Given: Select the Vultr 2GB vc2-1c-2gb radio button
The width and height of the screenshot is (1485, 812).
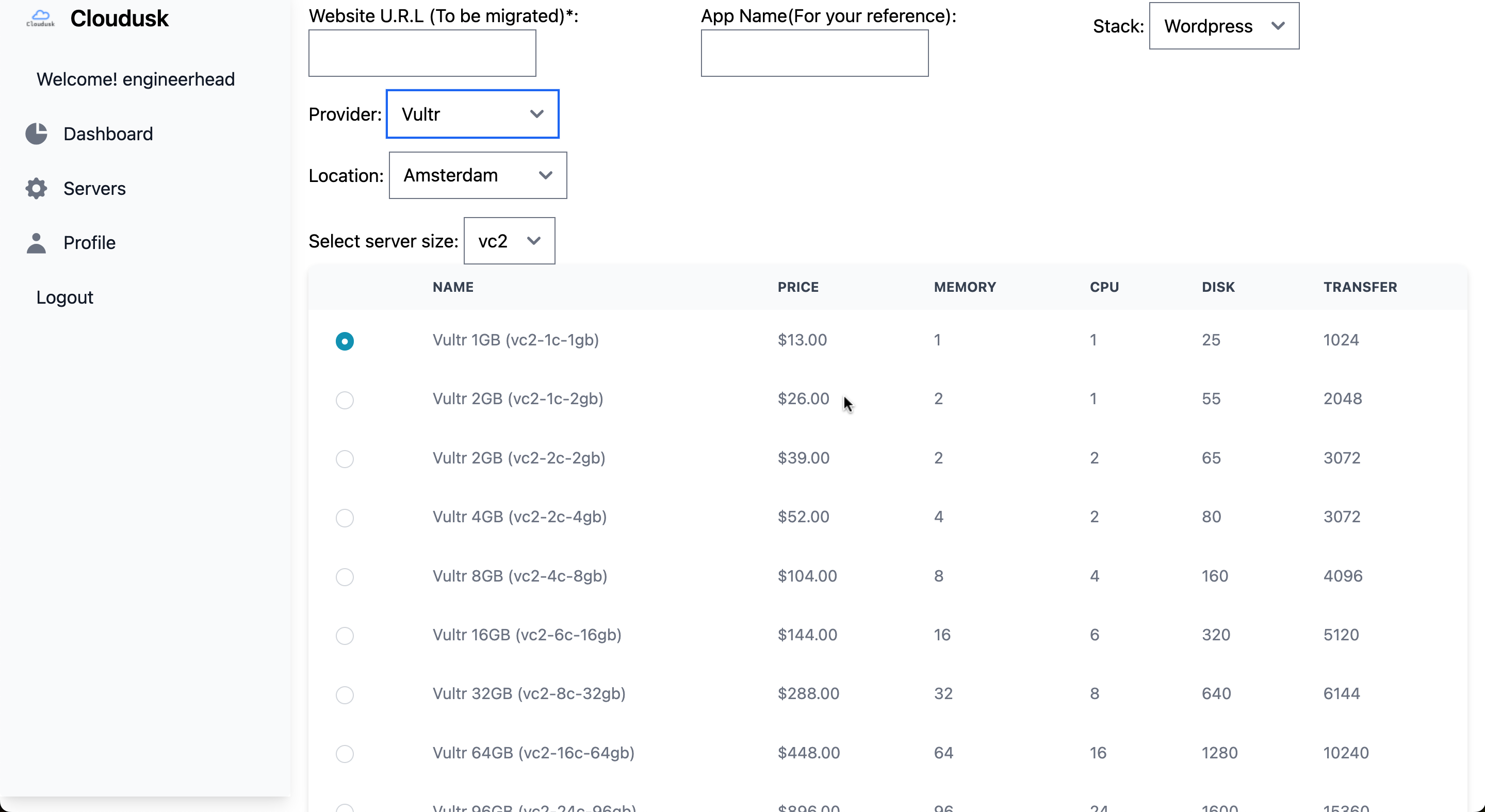Looking at the screenshot, I should pos(345,400).
